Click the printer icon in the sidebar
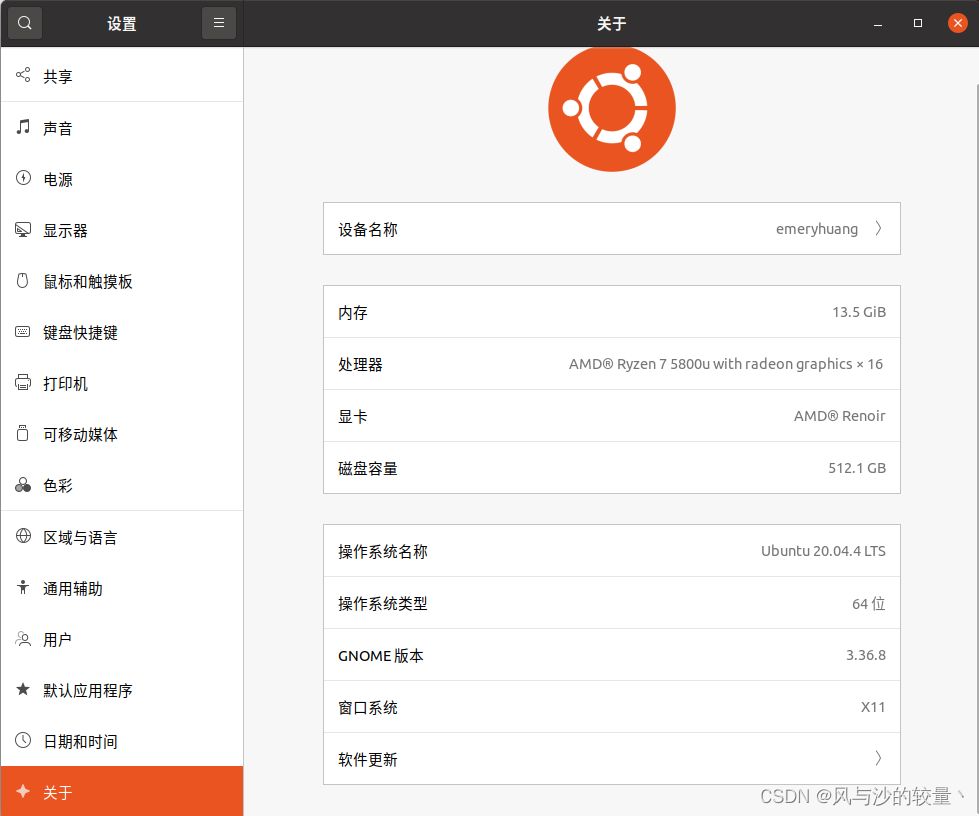The height and width of the screenshot is (816, 979). [x=23, y=382]
